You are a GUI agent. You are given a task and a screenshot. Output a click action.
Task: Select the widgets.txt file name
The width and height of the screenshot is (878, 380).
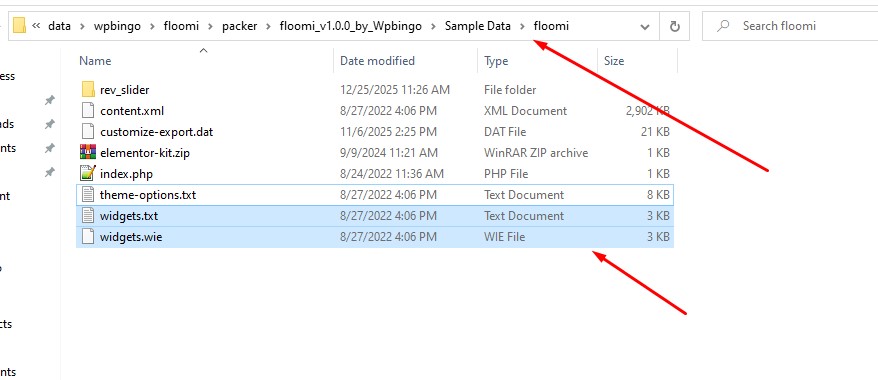[129, 216]
